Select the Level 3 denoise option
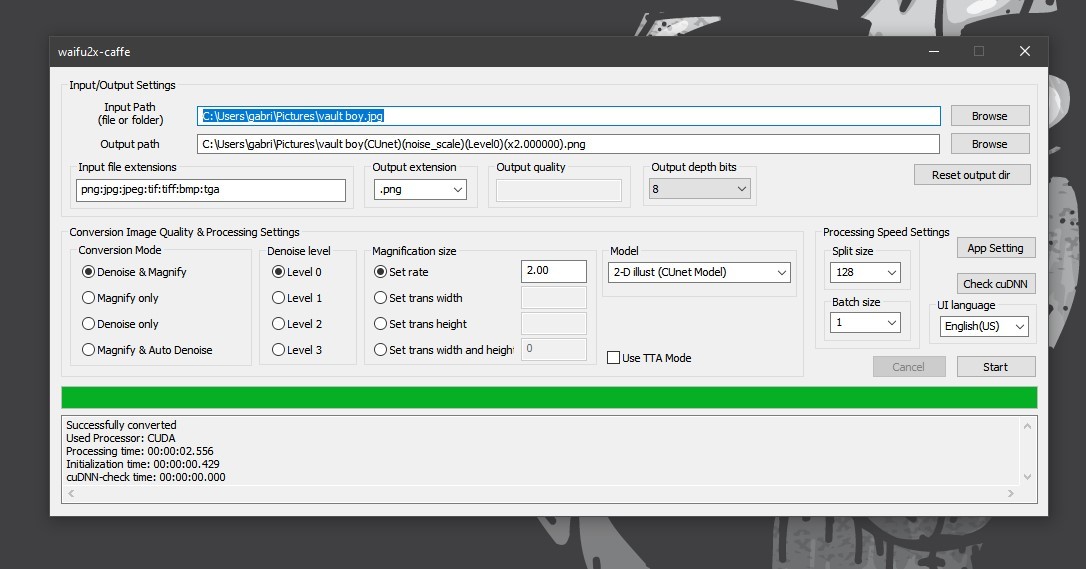This screenshot has width=1086, height=569. 279,350
